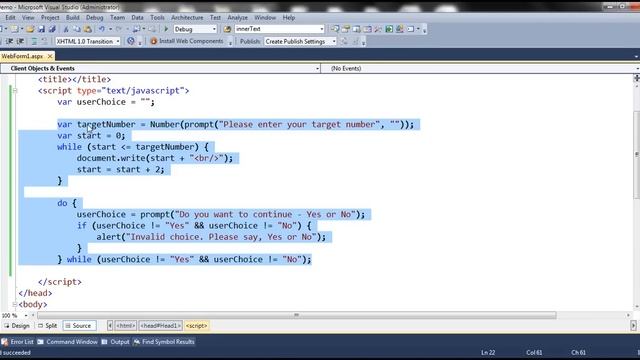640x360 pixels.
Task: Collapse the script block outlining marker
Action: click(x=15, y=91)
